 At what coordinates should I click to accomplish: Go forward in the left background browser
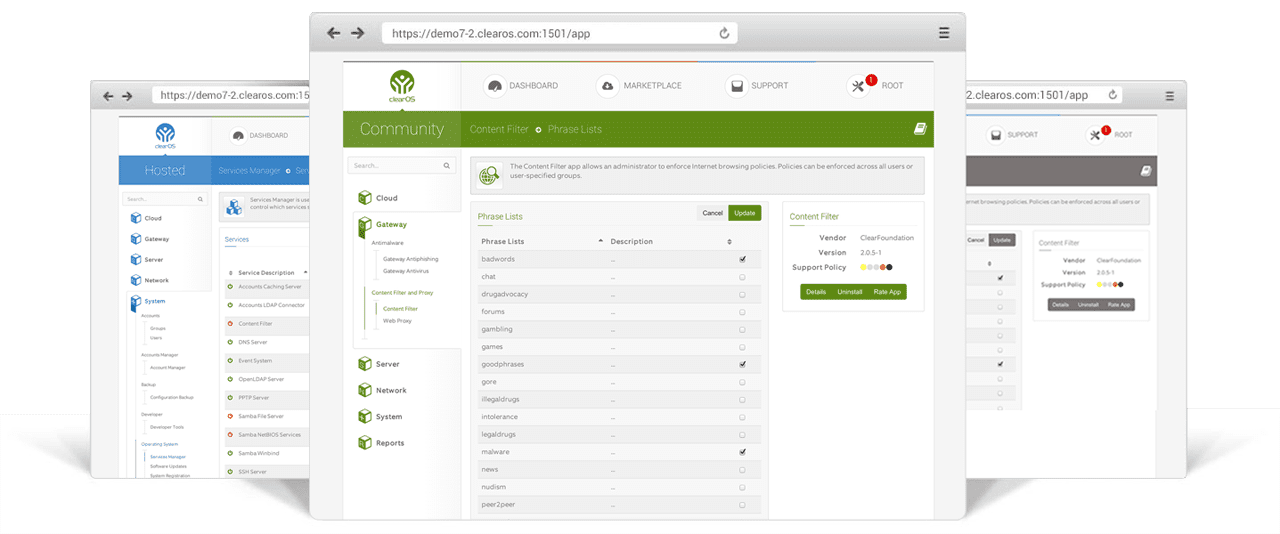point(127,96)
